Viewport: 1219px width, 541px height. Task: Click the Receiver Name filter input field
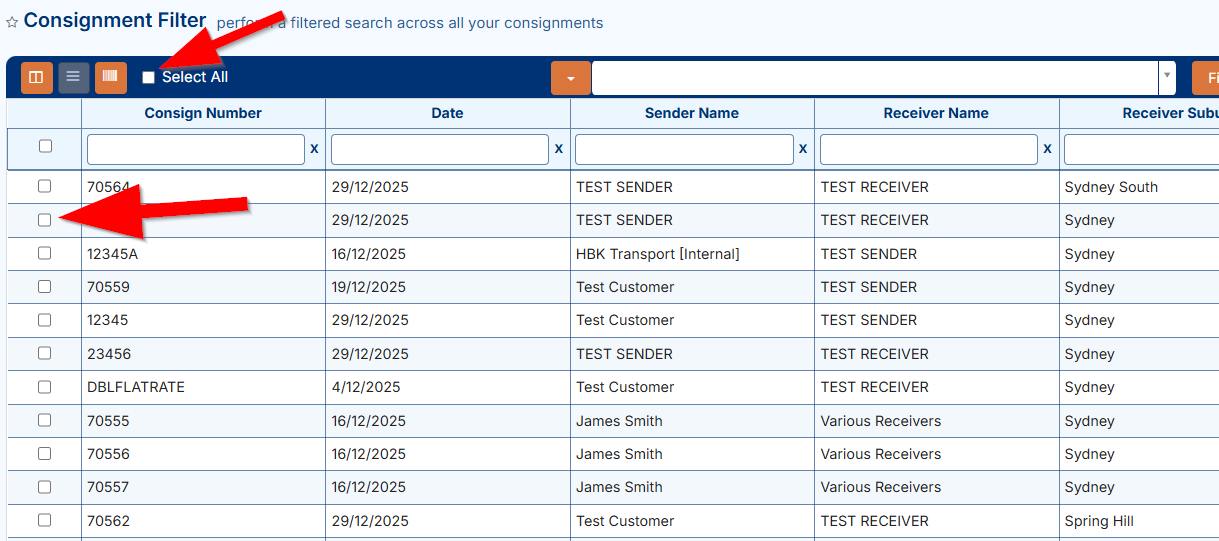pyautogui.click(x=928, y=149)
